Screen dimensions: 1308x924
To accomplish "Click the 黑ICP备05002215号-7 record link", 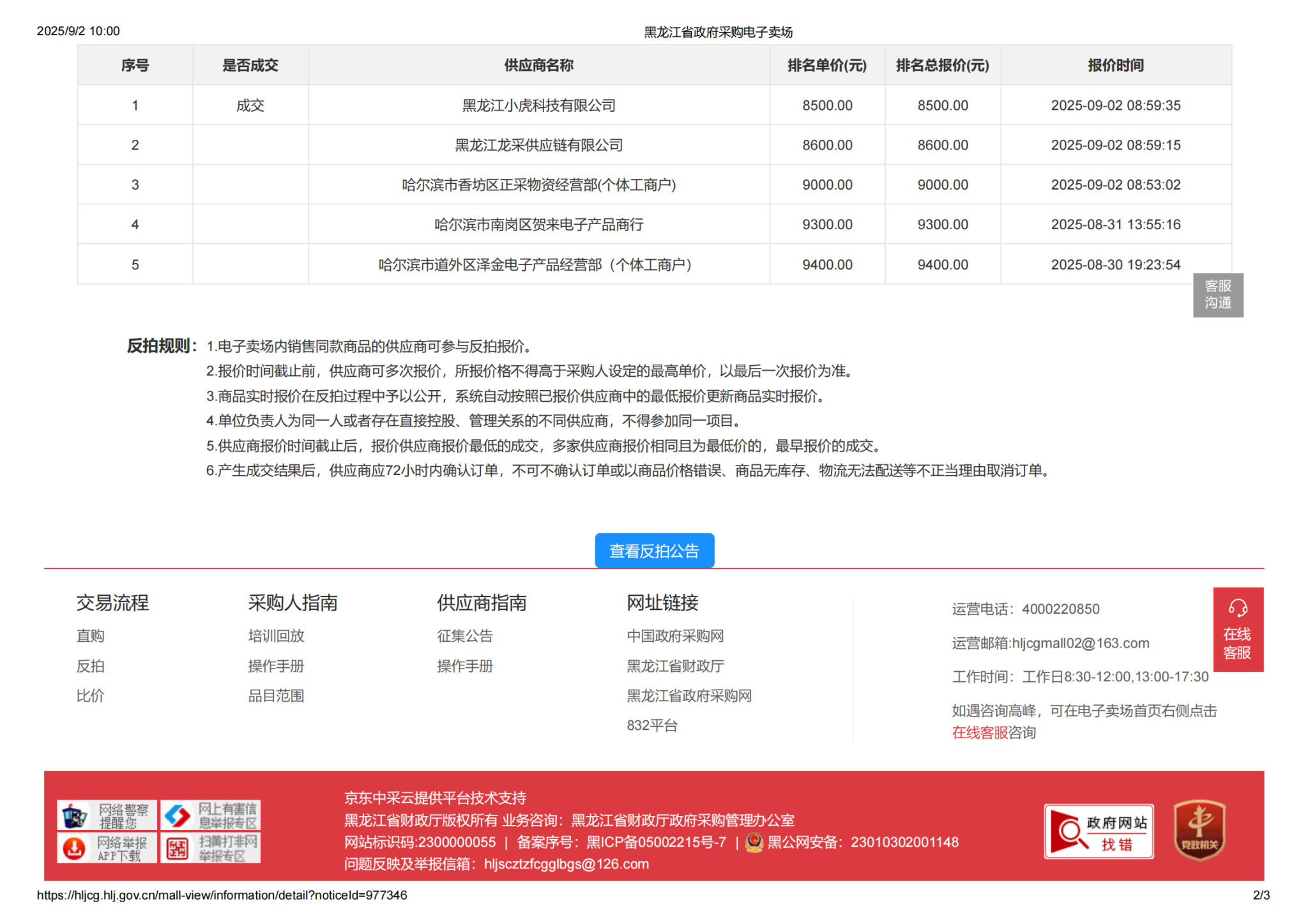I will coord(656,842).
